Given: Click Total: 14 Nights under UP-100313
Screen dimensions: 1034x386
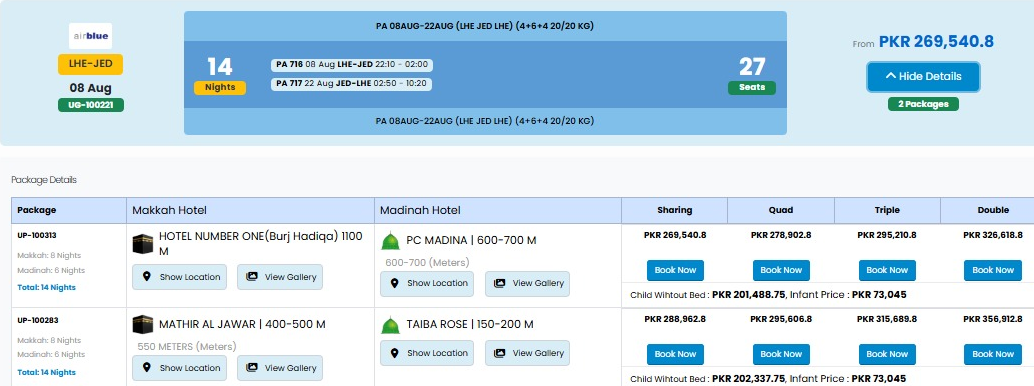Looking at the screenshot, I should pyautogui.click(x=46, y=288).
